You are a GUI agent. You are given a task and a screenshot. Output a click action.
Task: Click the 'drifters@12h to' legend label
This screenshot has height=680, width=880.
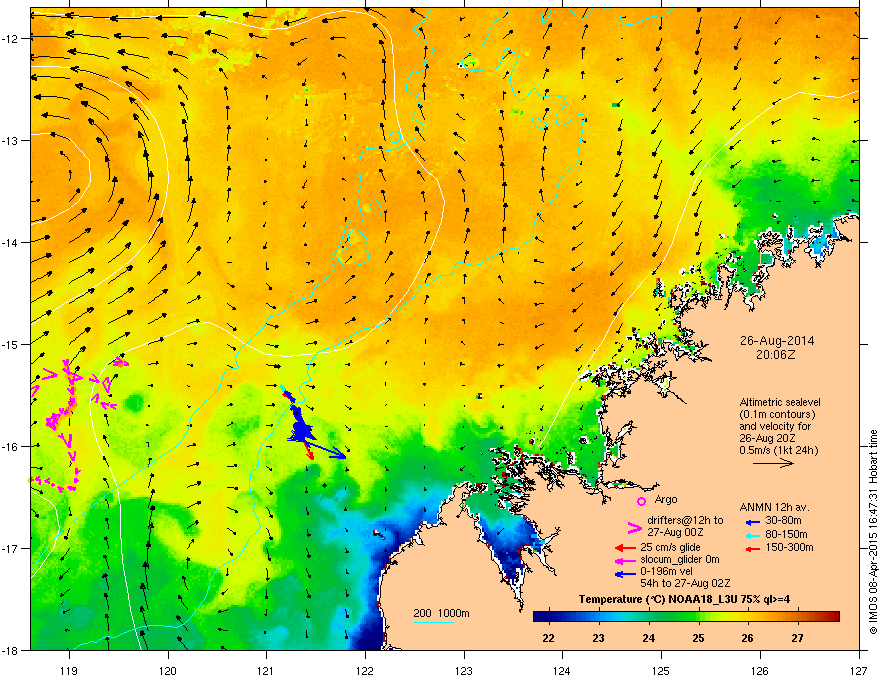point(685,520)
